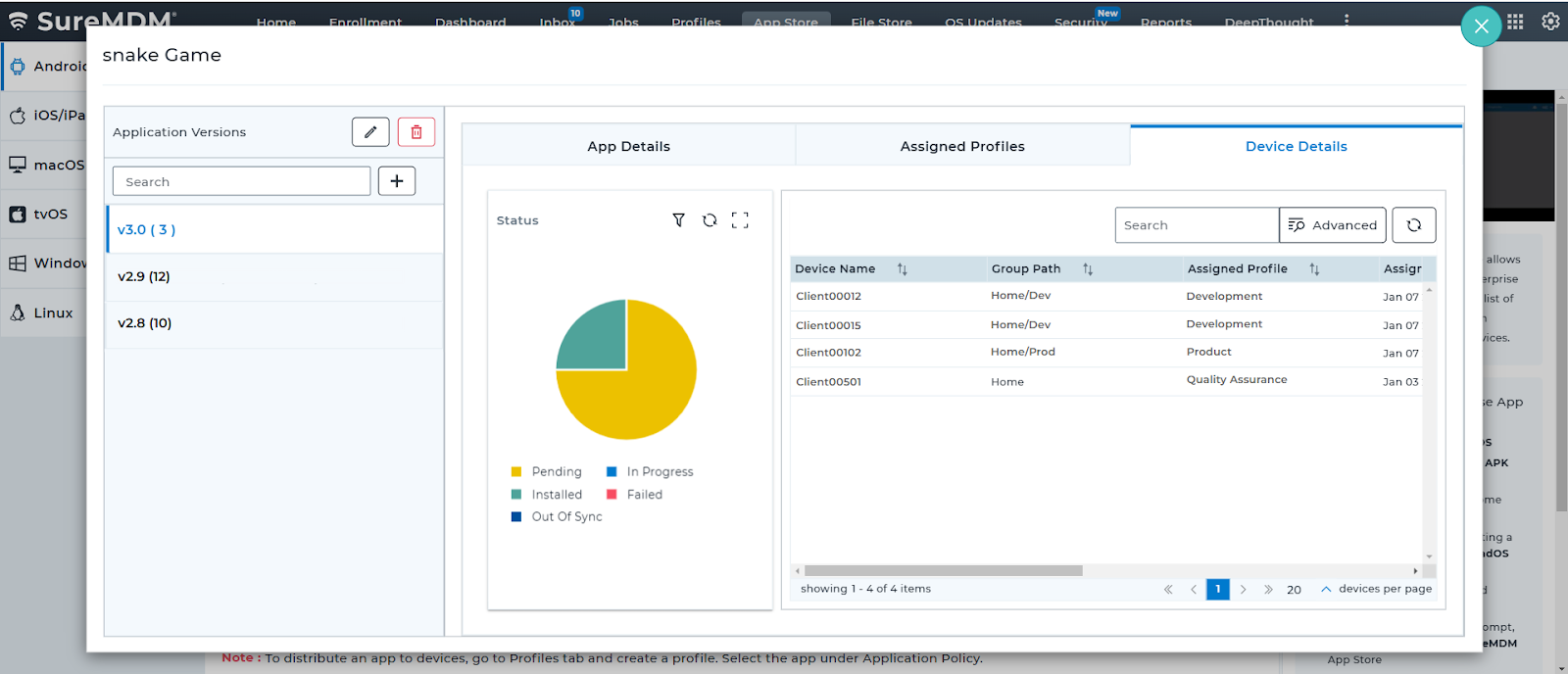Toggle In Progress legend entry
The width and height of the screenshot is (1568, 674).
click(x=650, y=472)
